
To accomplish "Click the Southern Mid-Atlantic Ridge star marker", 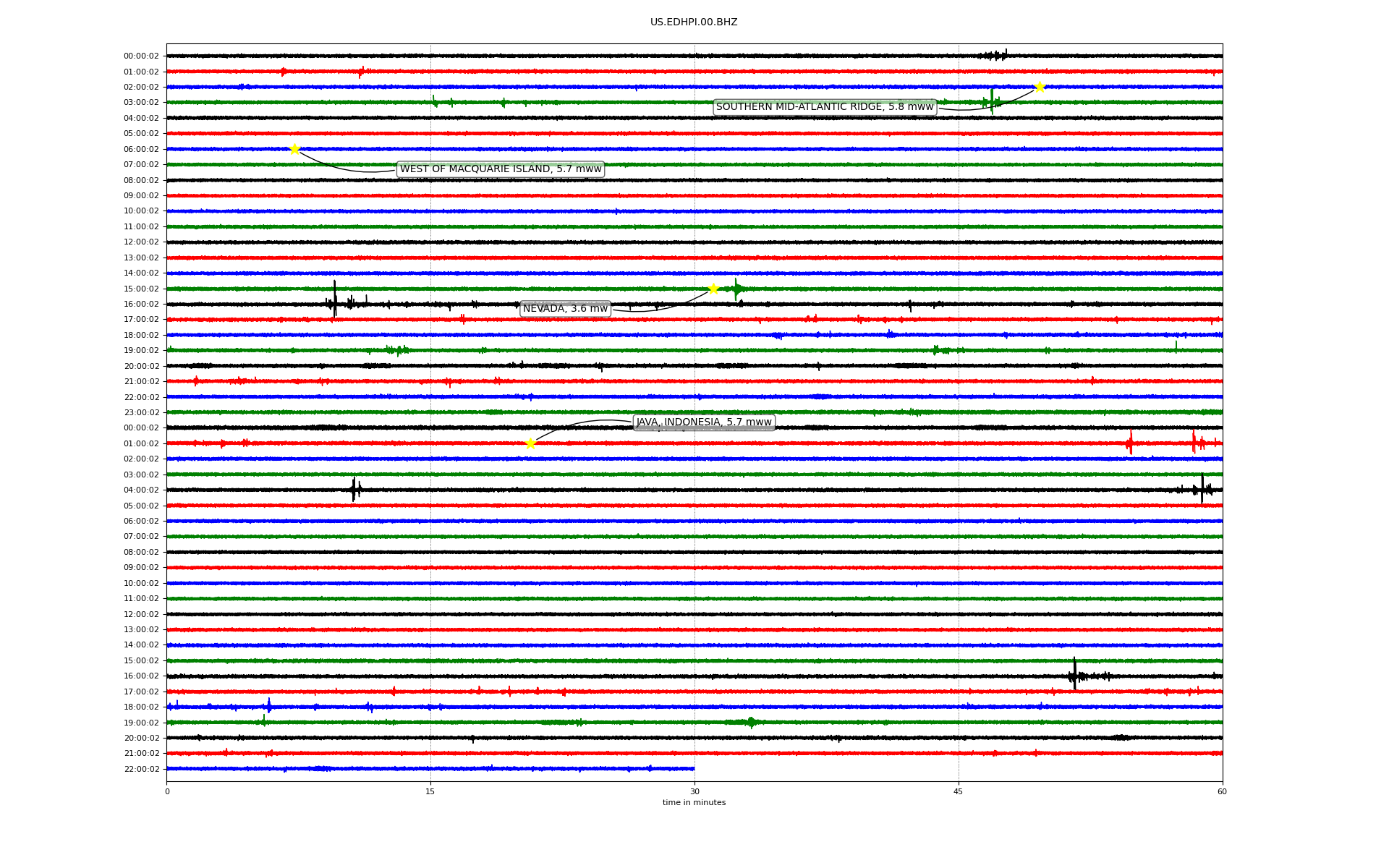I will pyautogui.click(x=1040, y=88).
